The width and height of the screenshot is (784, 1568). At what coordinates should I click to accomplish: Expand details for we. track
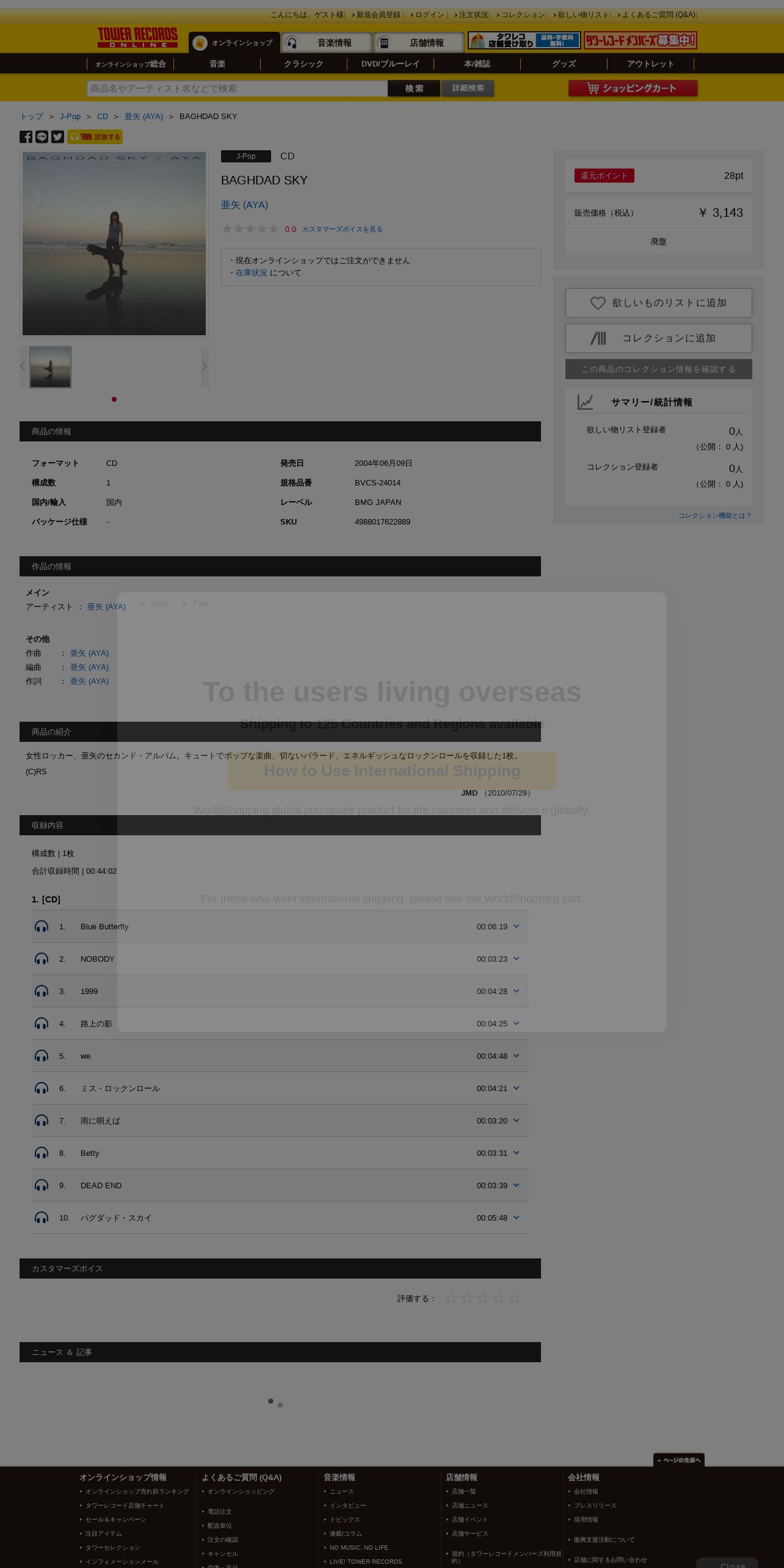[516, 1056]
